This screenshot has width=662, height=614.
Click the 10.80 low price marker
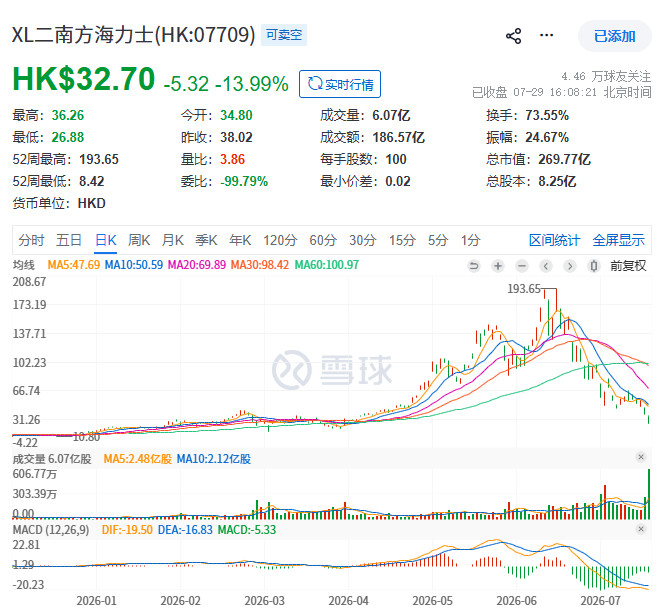pyautogui.click(x=86, y=437)
